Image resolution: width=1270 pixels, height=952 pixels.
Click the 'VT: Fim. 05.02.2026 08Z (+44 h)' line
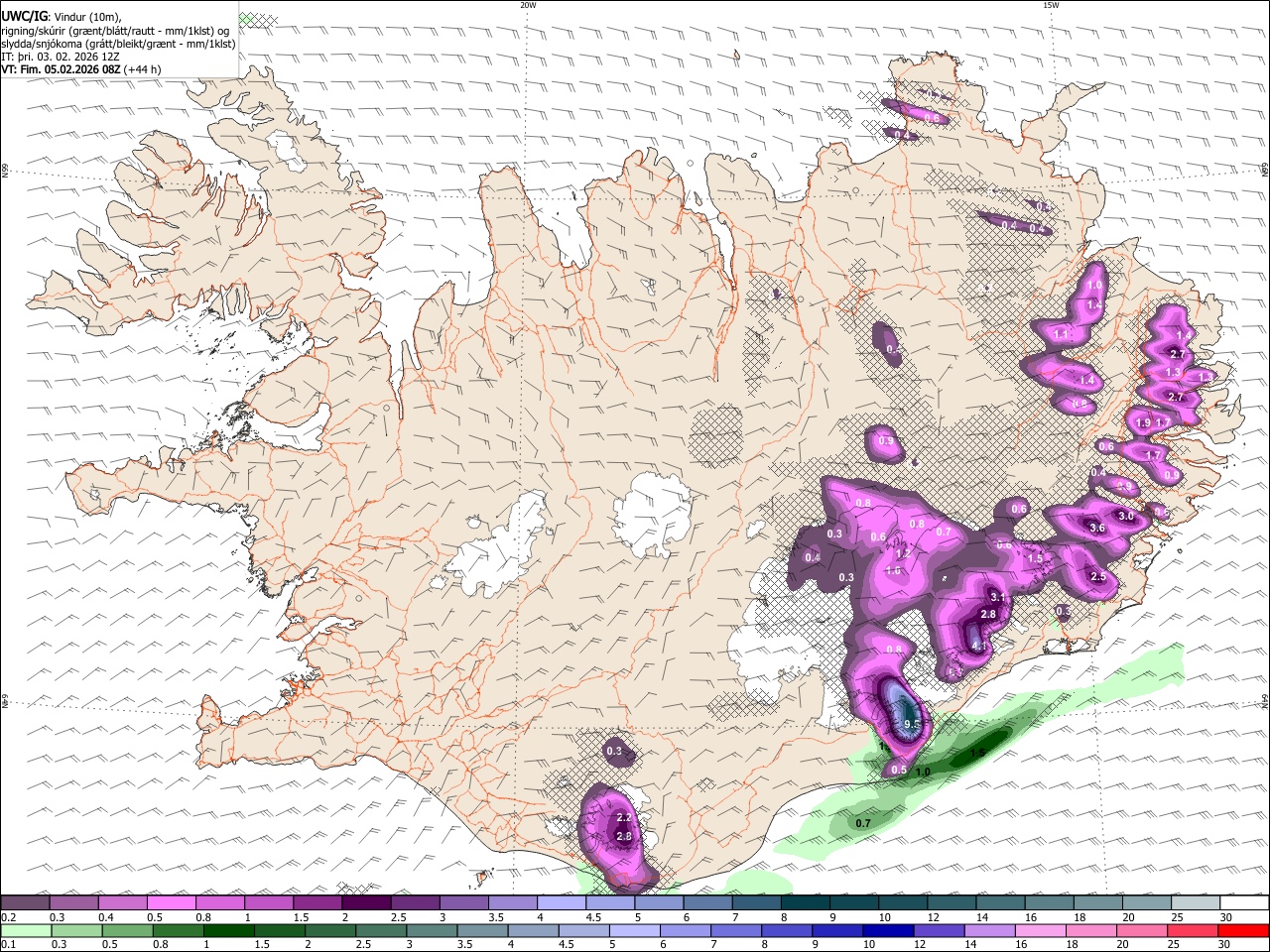point(81,69)
